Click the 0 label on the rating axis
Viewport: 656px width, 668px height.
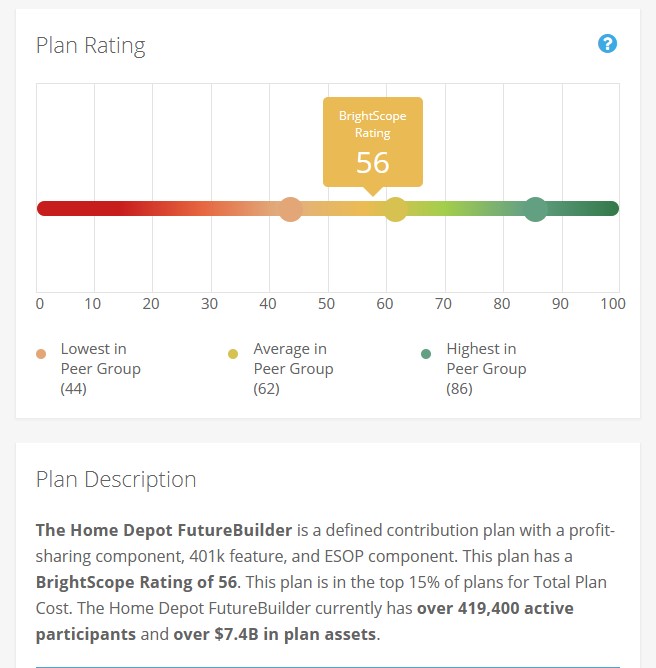pyautogui.click(x=39, y=304)
